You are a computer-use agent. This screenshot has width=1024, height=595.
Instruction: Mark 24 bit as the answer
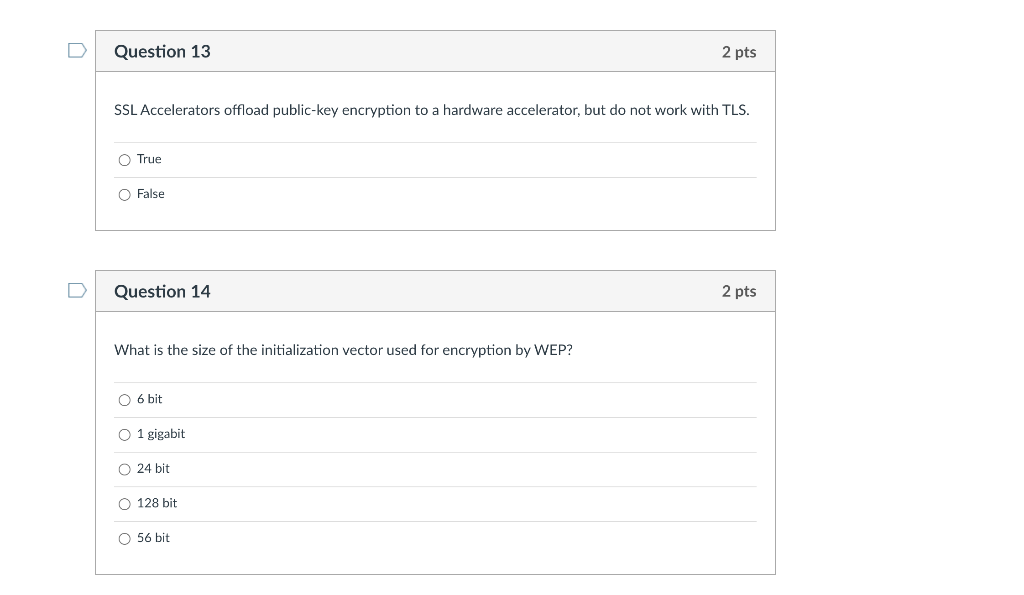coord(124,469)
